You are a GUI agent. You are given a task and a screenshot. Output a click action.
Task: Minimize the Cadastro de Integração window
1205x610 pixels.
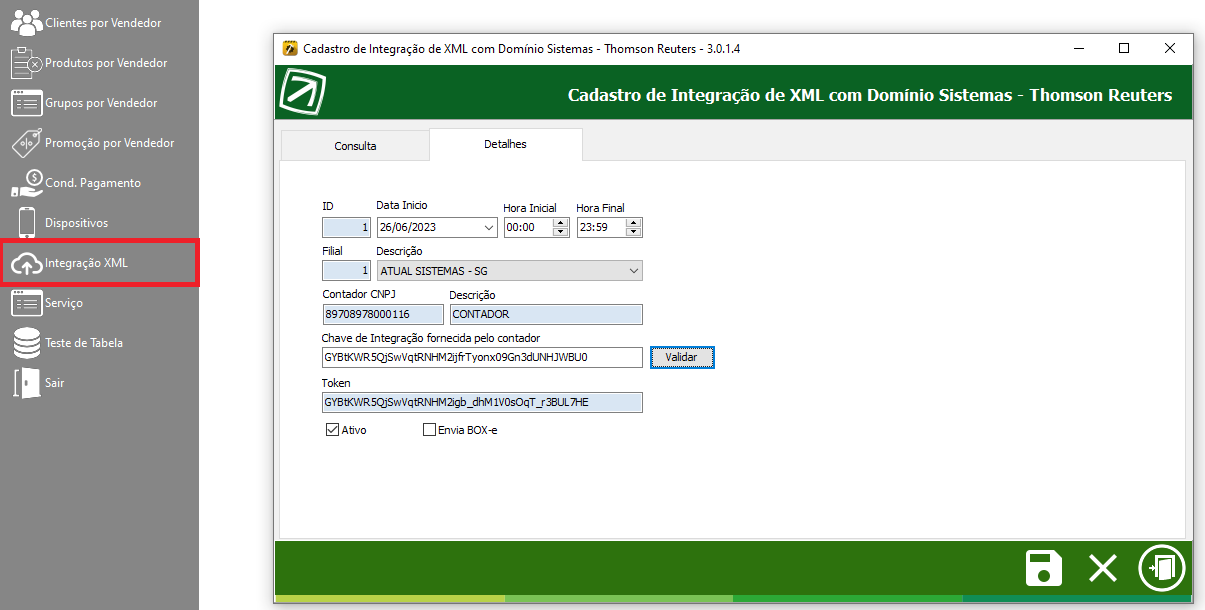tap(1078, 48)
